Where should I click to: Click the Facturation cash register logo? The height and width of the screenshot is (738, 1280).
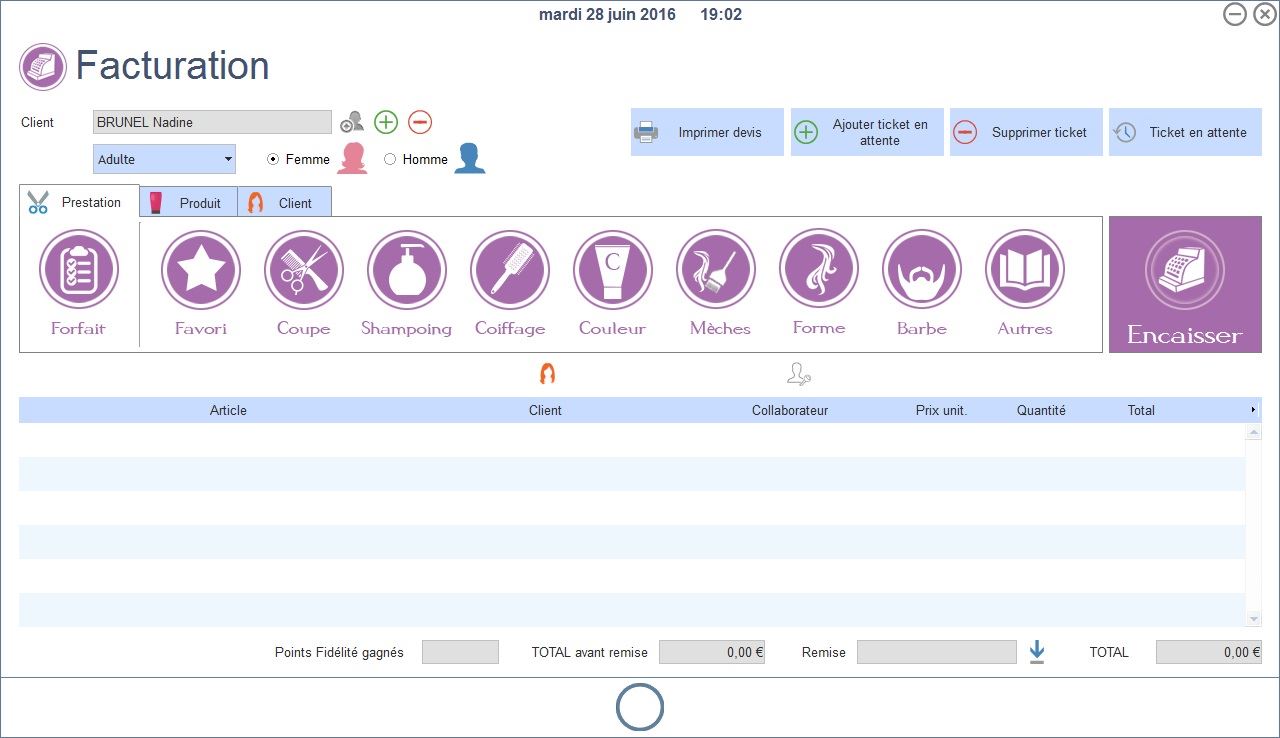(43, 67)
